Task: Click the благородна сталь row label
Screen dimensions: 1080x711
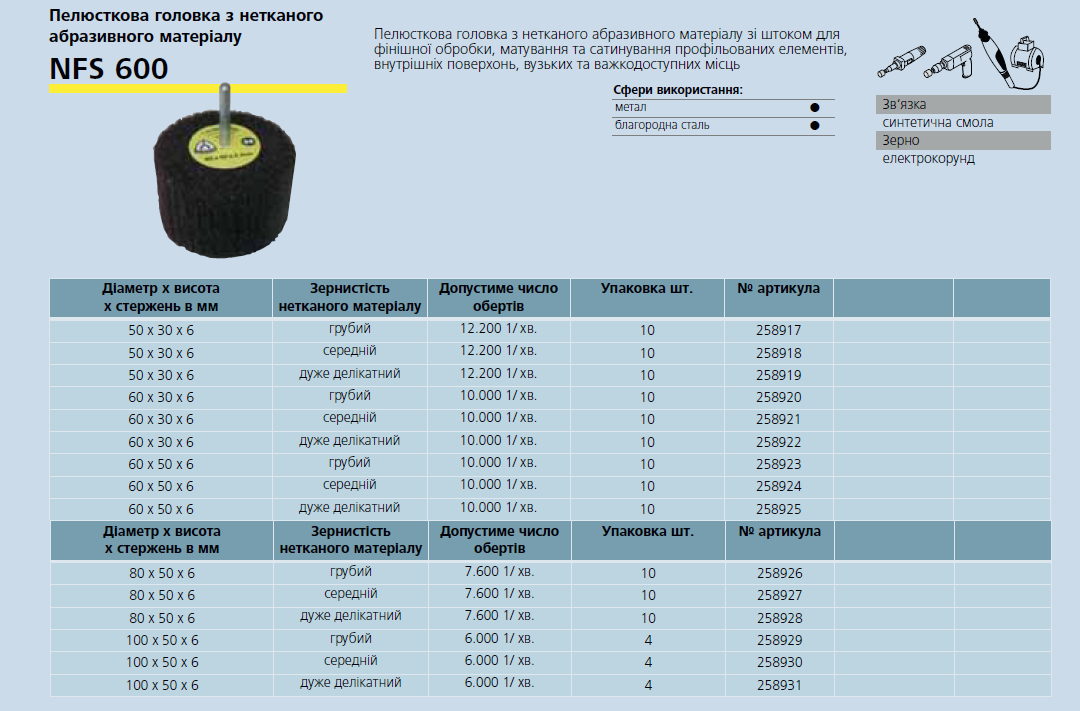Action: 662,125
